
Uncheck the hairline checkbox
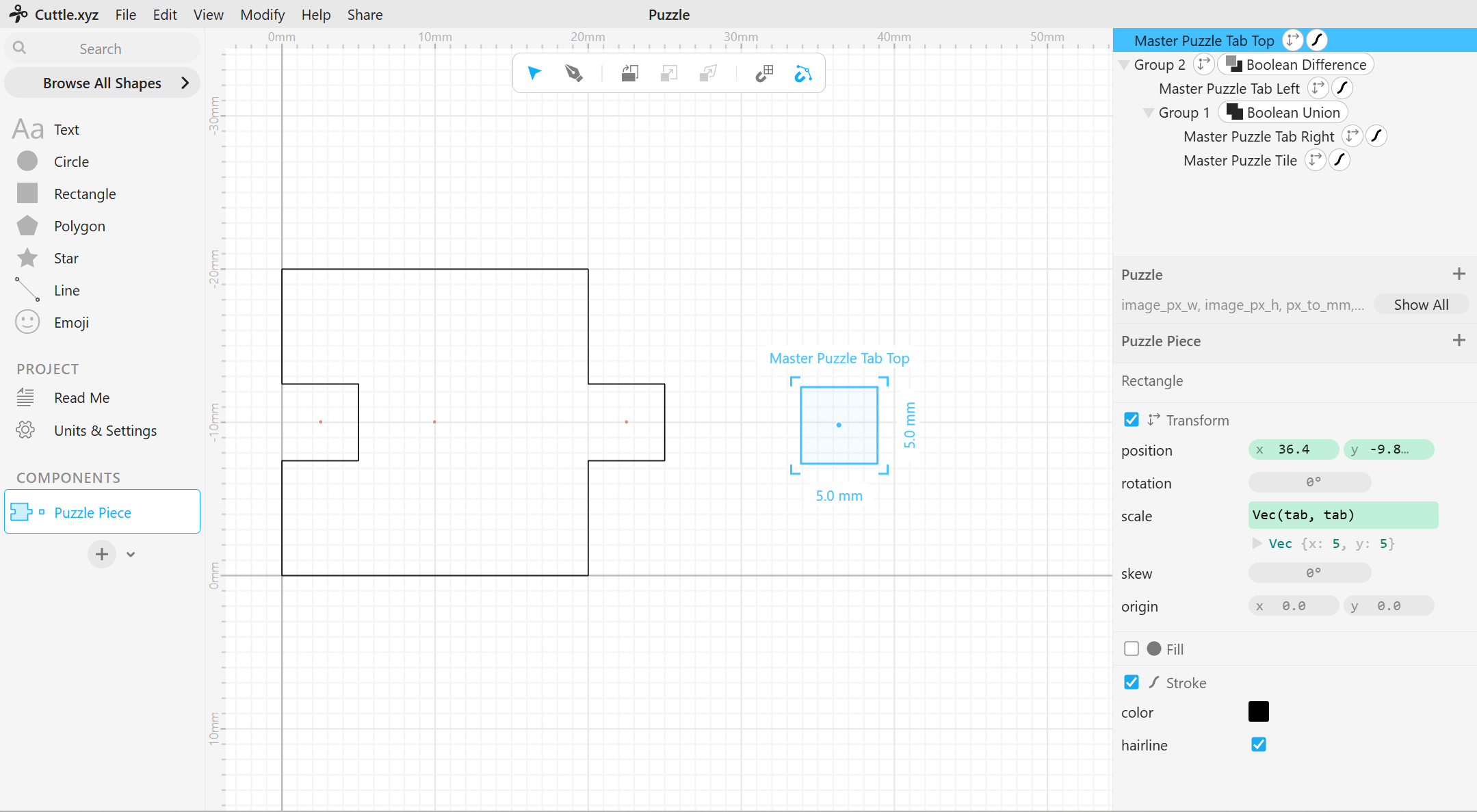(1259, 744)
